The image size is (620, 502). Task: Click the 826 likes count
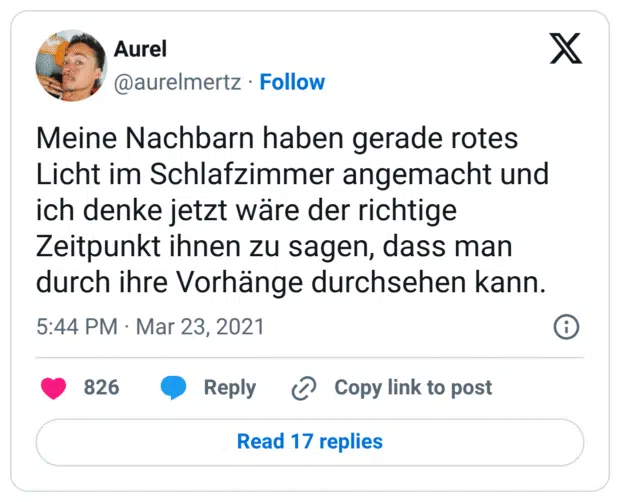point(101,388)
